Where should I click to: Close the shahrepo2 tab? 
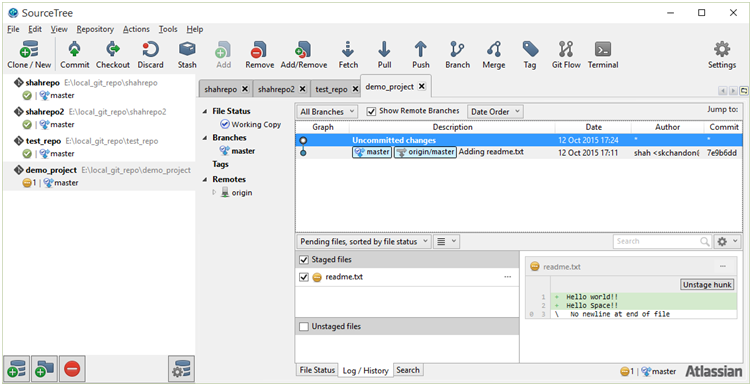click(302, 89)
